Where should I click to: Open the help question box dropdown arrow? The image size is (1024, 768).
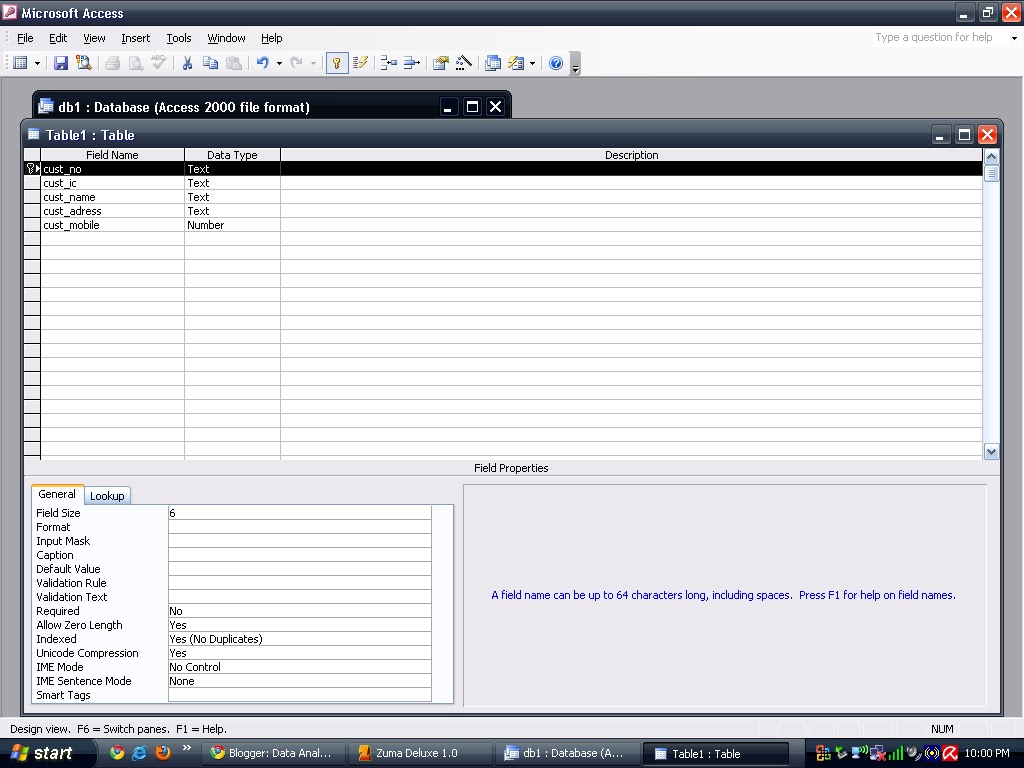click(1014, 38)
